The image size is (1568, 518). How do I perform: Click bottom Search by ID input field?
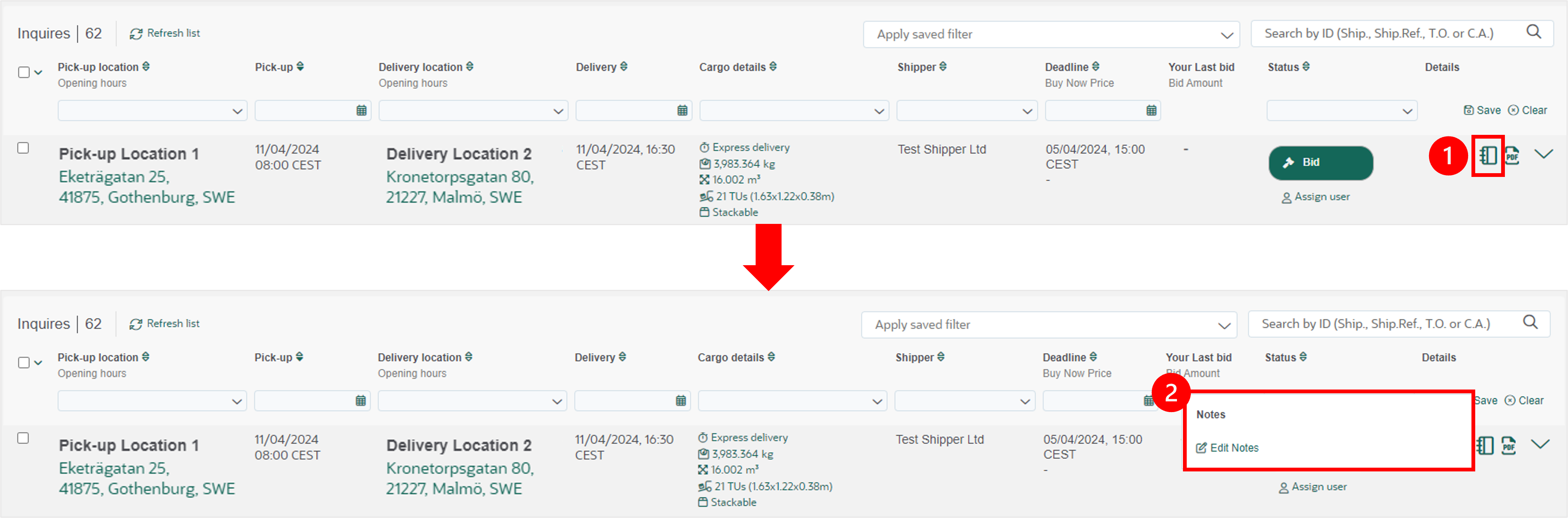[1385, 324]
